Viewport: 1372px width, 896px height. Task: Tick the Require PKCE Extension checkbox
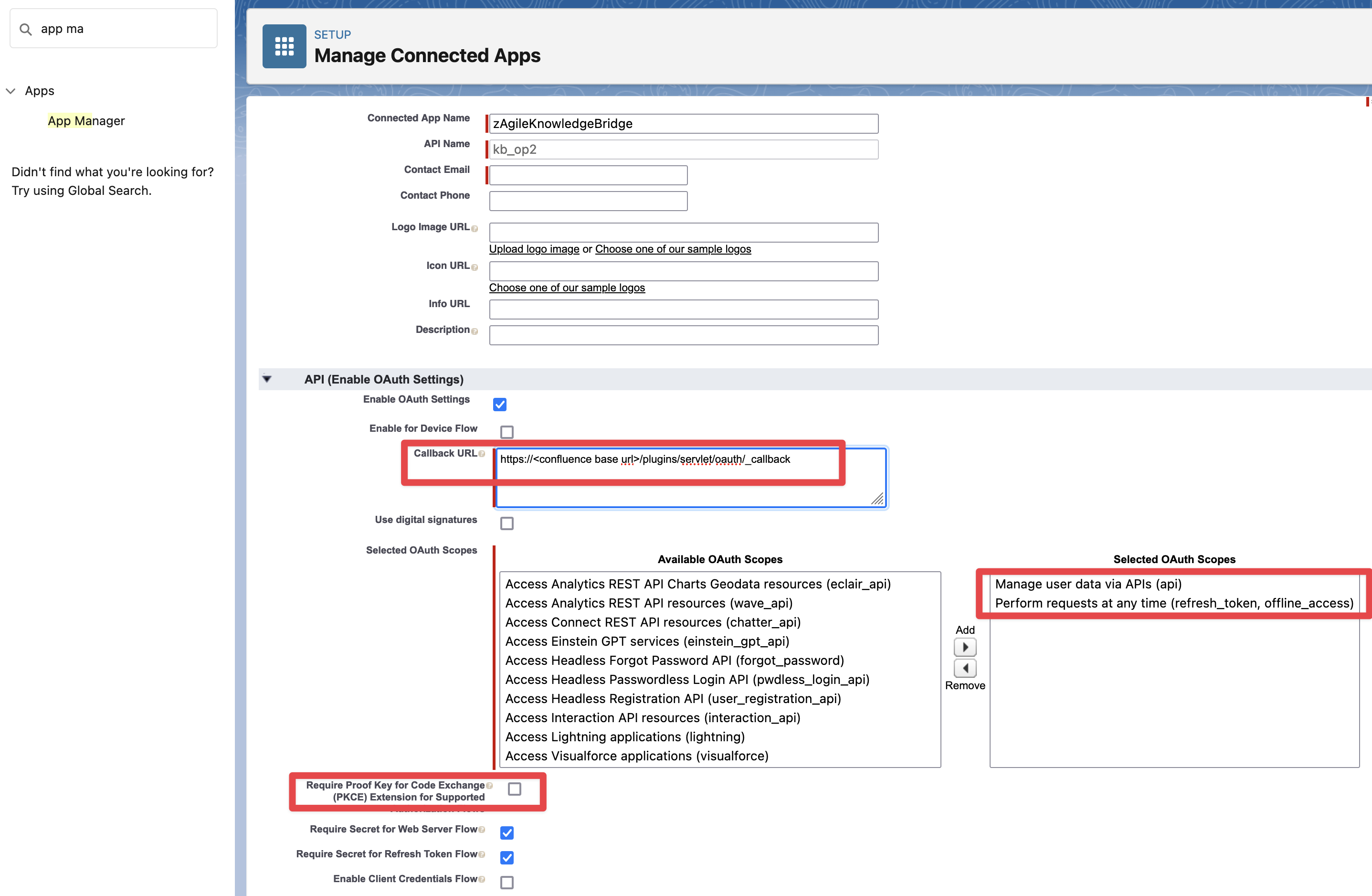[x=514, y=789]
